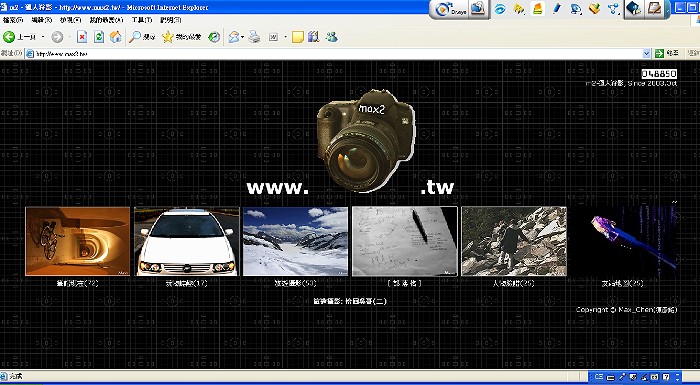Viewport: 700px width, 385px height.
Task: Expand the address bar URL dropdown
Action: coord(646,54)
